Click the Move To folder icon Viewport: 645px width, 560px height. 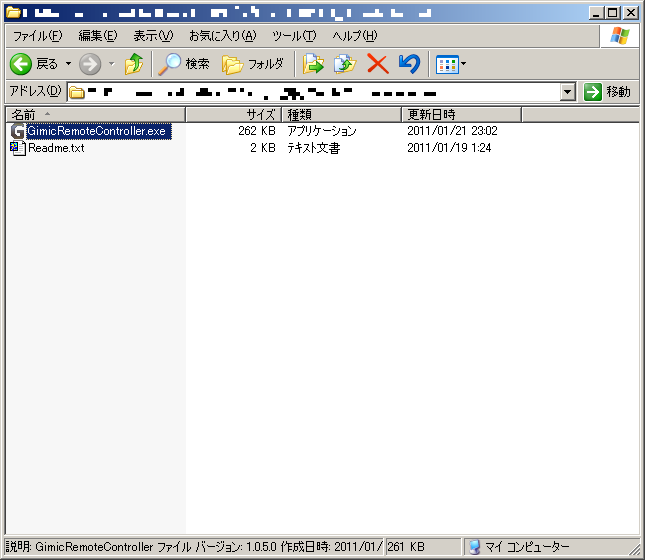point(314,64)
